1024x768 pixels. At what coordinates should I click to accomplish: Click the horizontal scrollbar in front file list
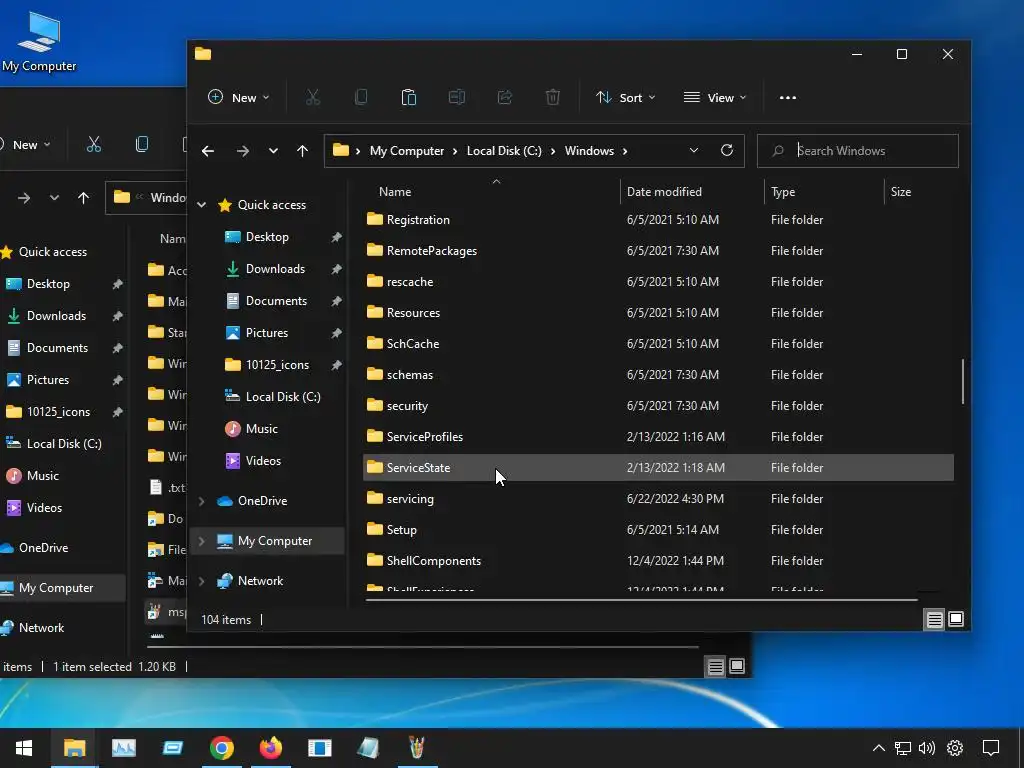pyautogui.click(x=641, y=599)
